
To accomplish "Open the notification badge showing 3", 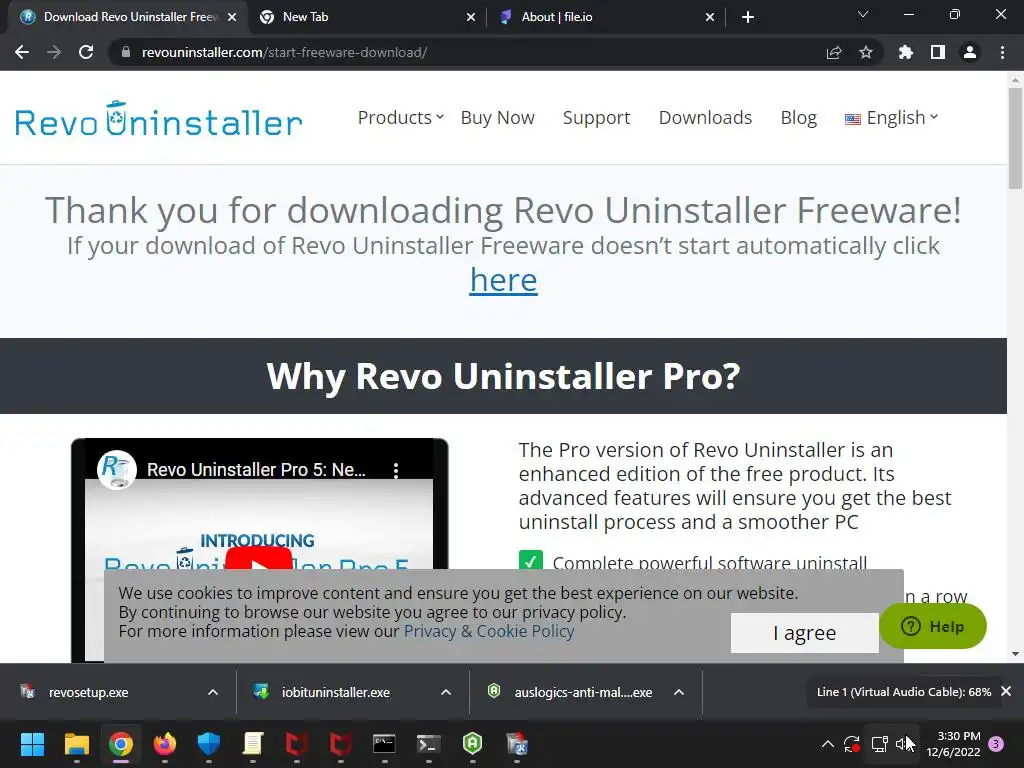I will (x=996, y=744).
